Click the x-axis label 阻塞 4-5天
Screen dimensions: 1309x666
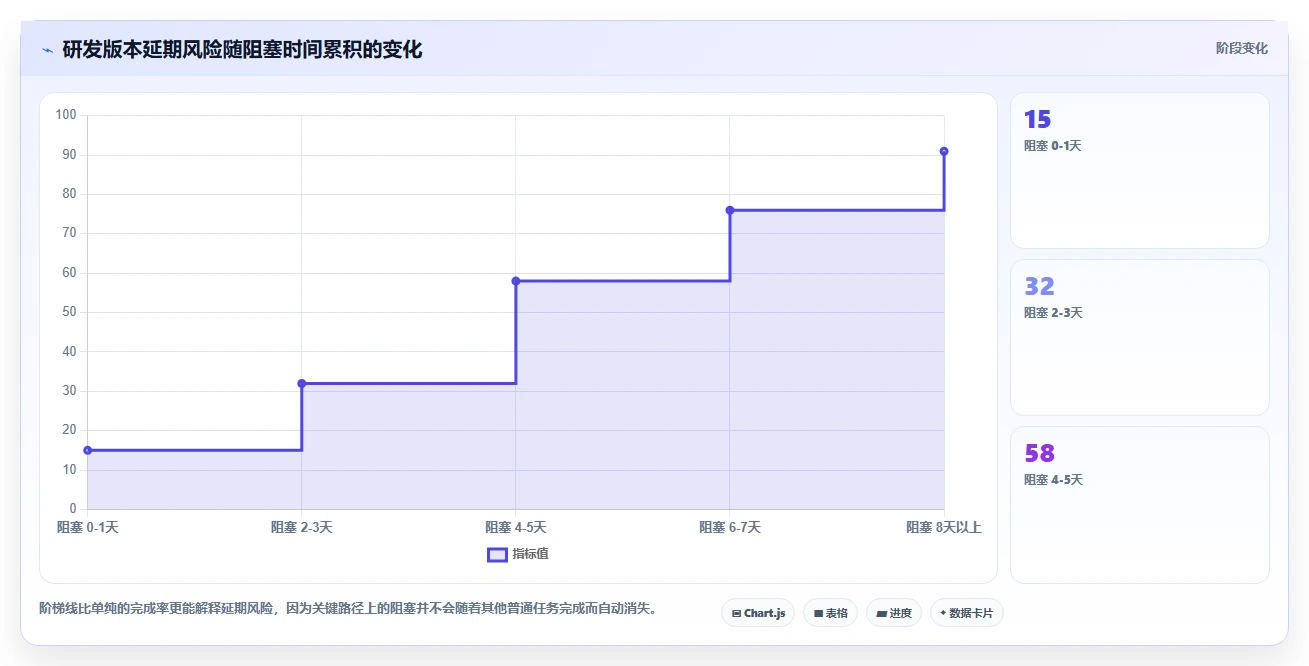pyautogui.click(x=516, y=527)
